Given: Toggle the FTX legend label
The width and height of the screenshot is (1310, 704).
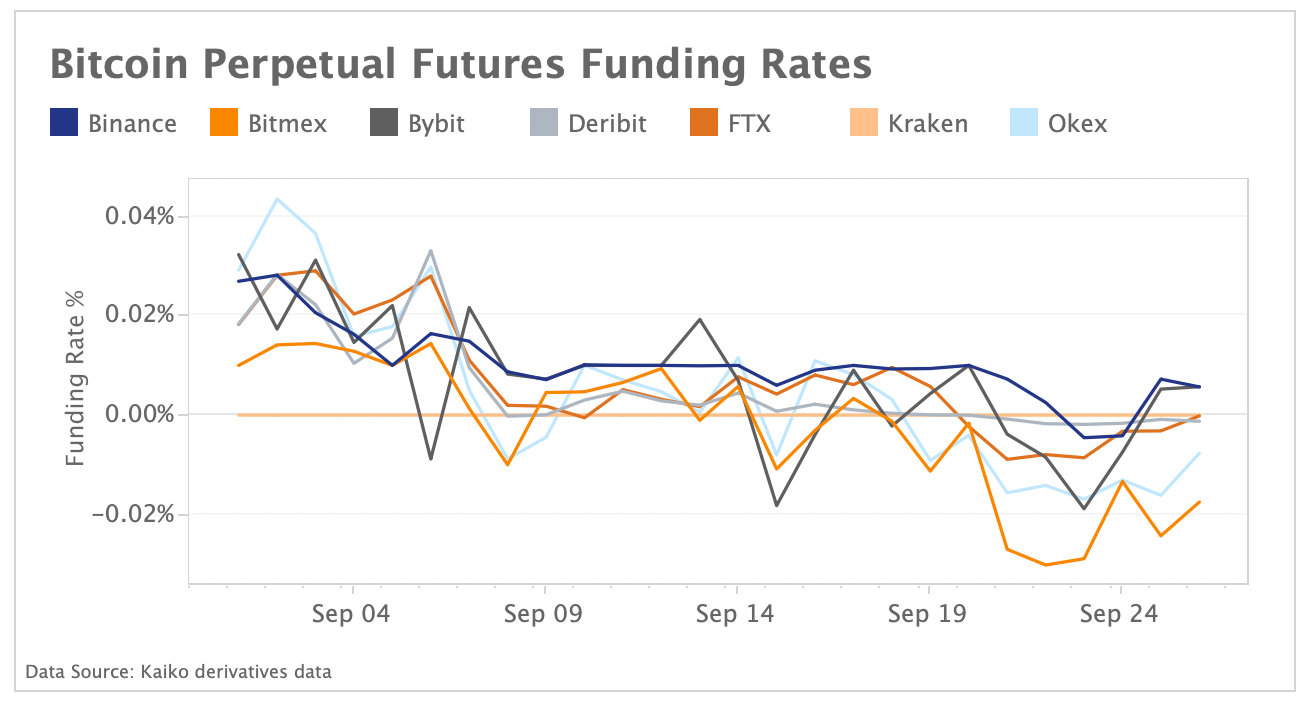Looking at the screenshot, I should 749,124.
